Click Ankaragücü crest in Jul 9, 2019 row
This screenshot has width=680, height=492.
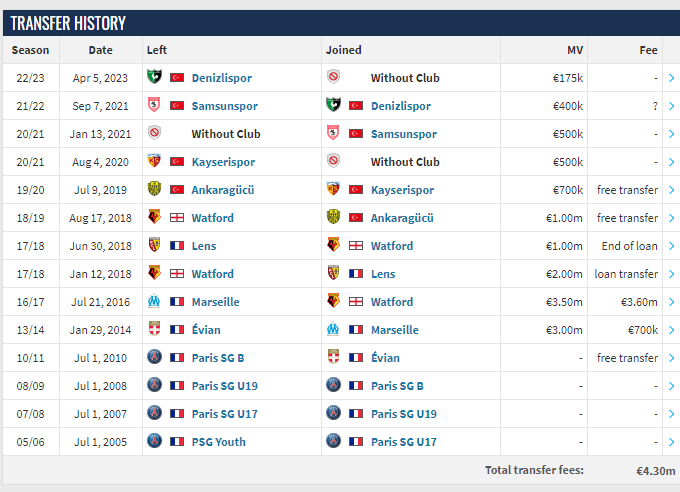coord(154,189)
